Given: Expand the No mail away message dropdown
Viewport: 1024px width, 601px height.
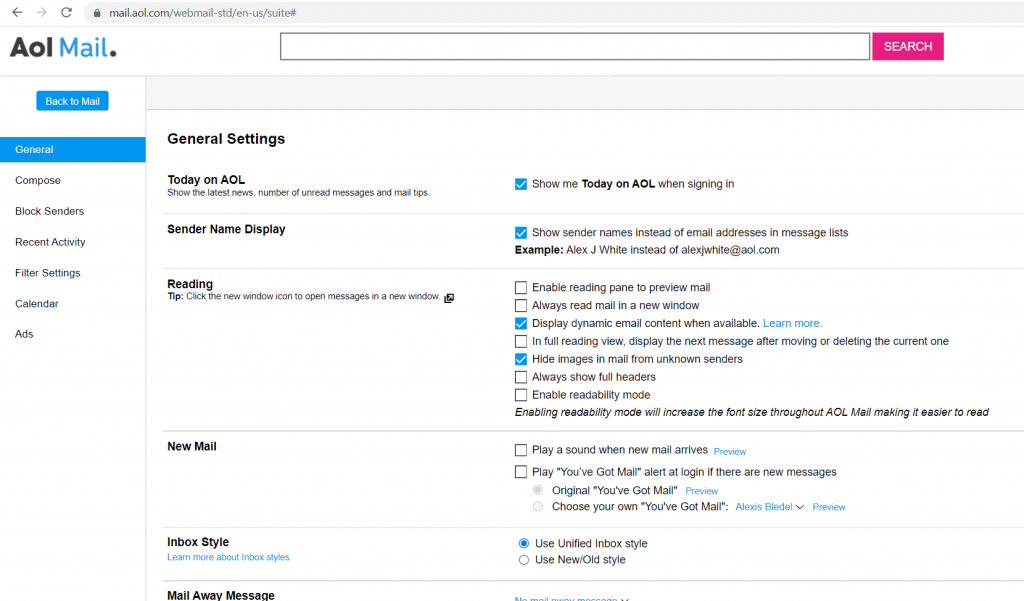Looking at the screenshot, I should (x=569, y=596).
